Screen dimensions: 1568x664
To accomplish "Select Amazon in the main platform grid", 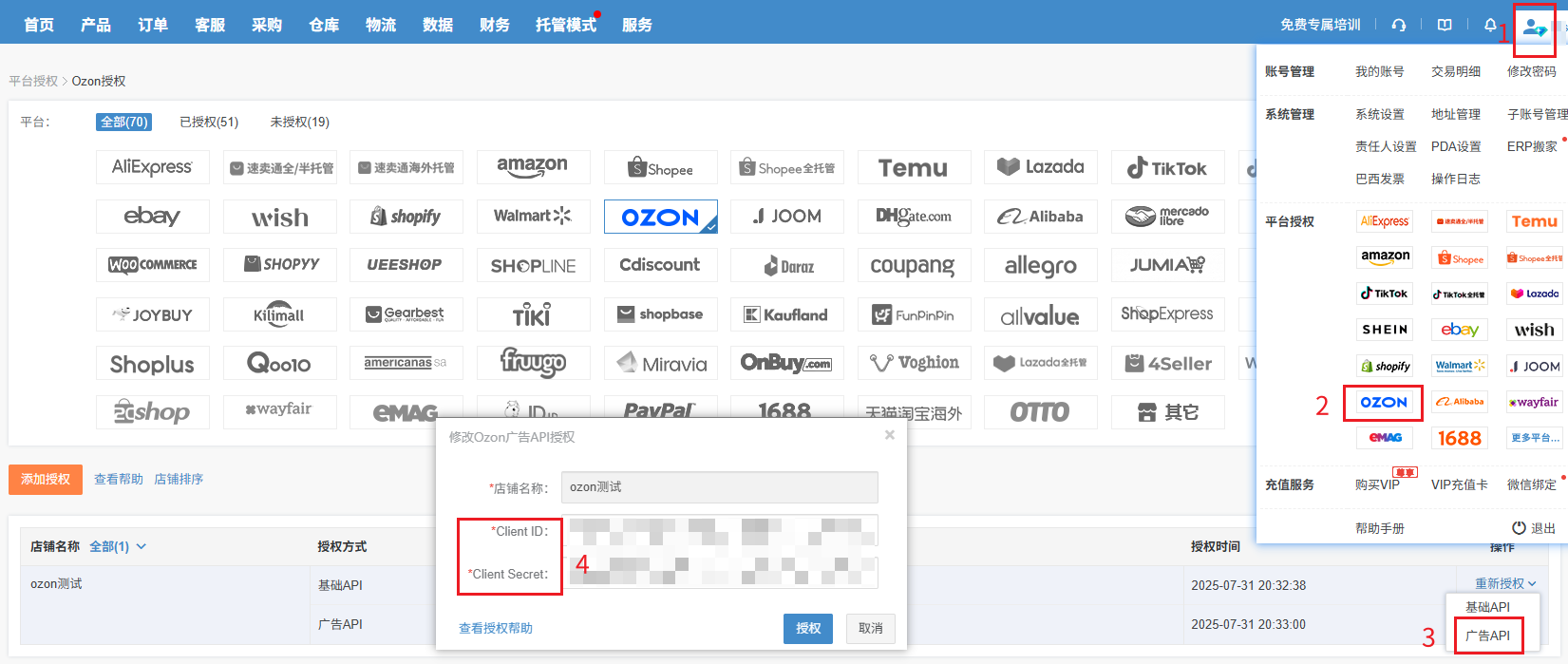I will (534, 167).
